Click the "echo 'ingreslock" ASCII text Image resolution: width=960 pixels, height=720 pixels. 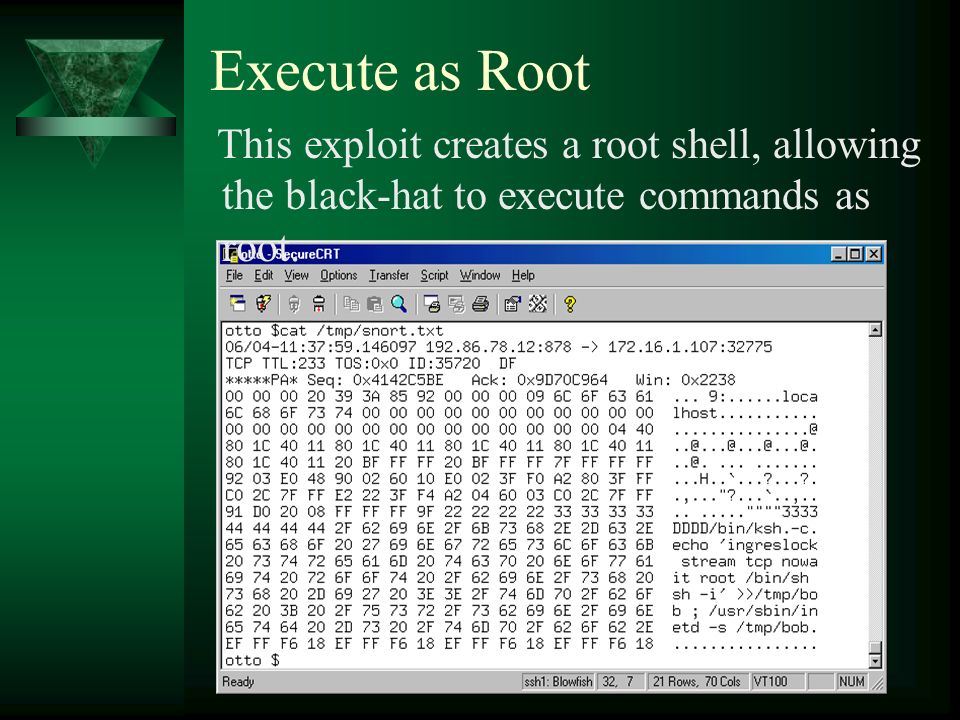pyautogui.click(x=744, y=546)
